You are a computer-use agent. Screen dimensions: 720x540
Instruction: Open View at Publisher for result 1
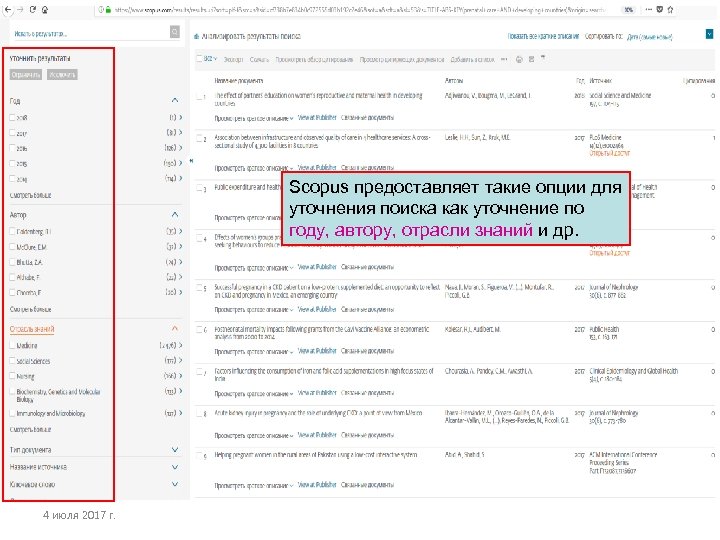click(317, 118)
